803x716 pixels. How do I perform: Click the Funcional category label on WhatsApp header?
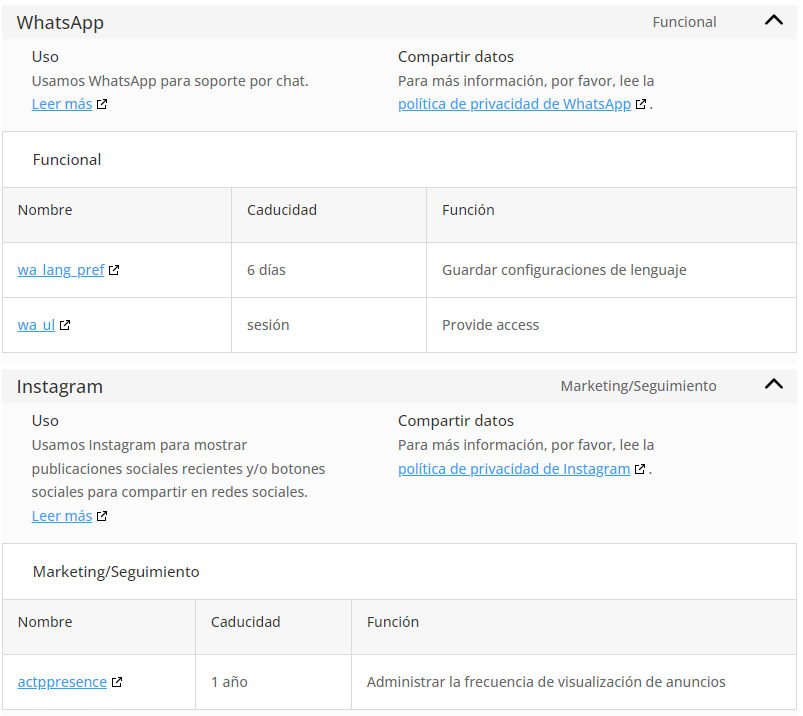(684, 22)
